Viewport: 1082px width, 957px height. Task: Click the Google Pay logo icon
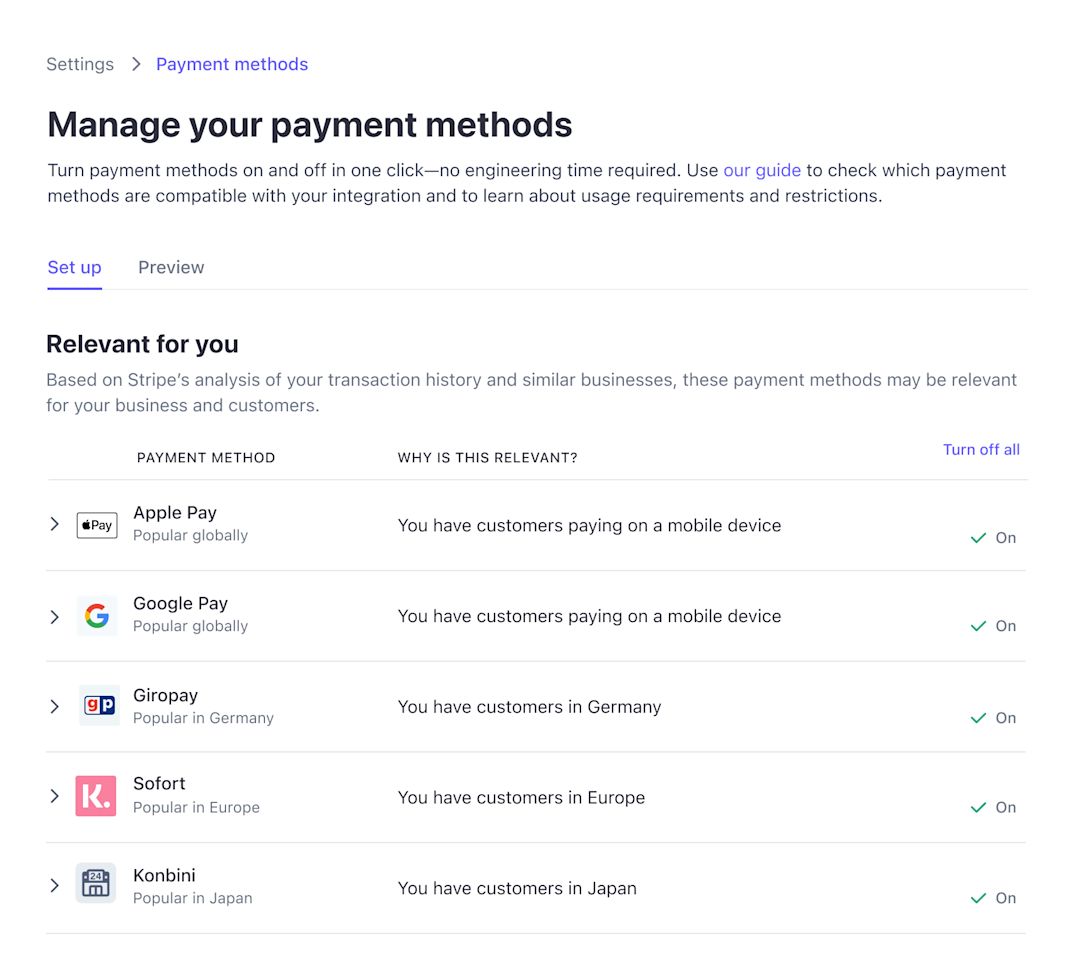coord(97,616)
